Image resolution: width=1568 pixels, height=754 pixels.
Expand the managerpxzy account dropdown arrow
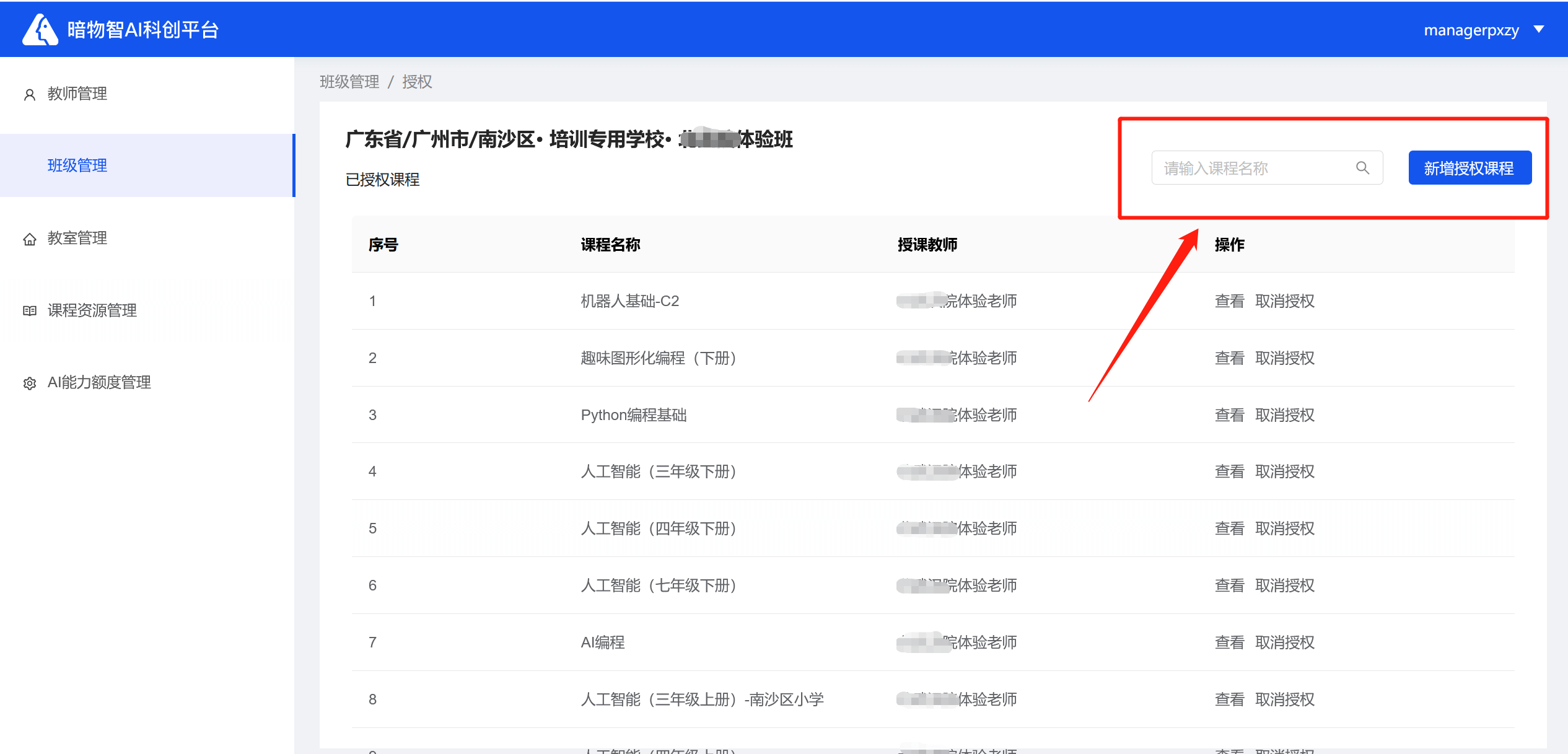click(1539, 30)
